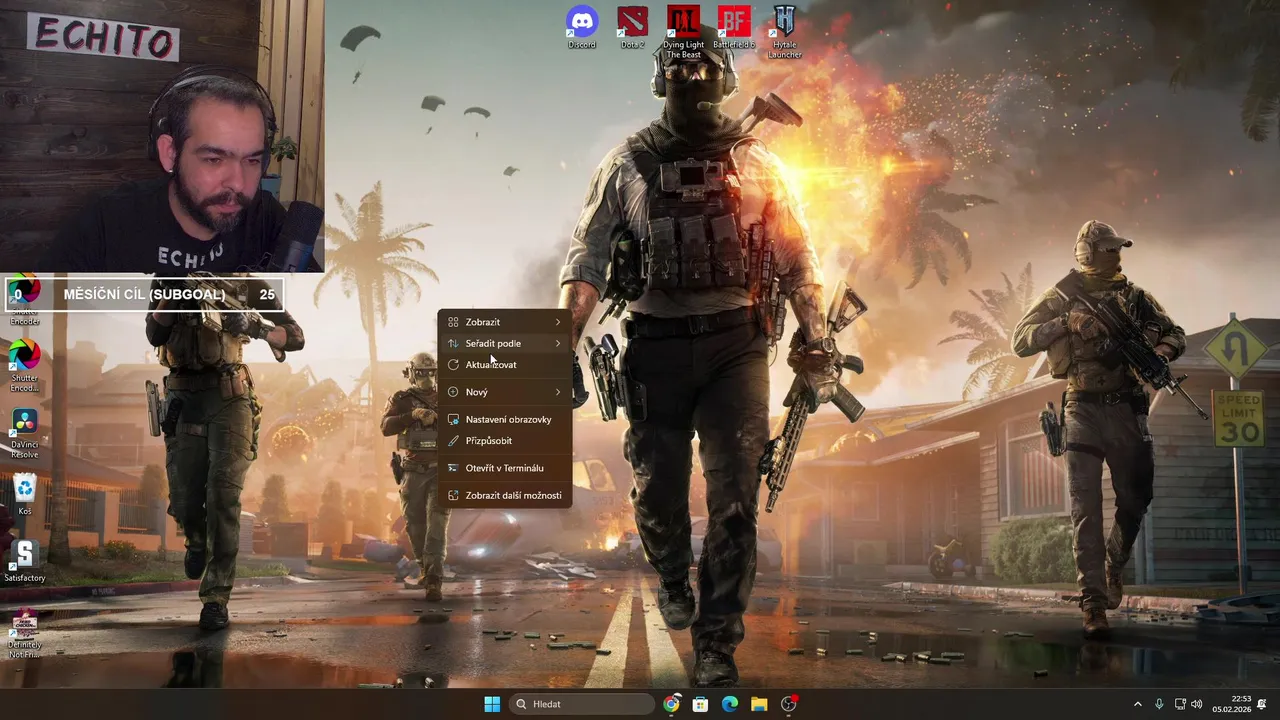Open the OBS icon with red dot

point(789,704)
